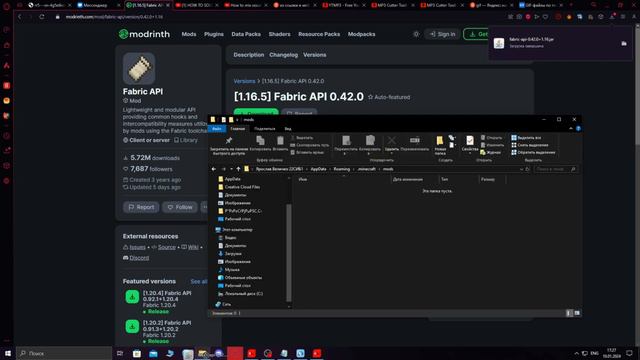
Task: Open the Plugins category on Modrinth
Action: pos(214,34)
